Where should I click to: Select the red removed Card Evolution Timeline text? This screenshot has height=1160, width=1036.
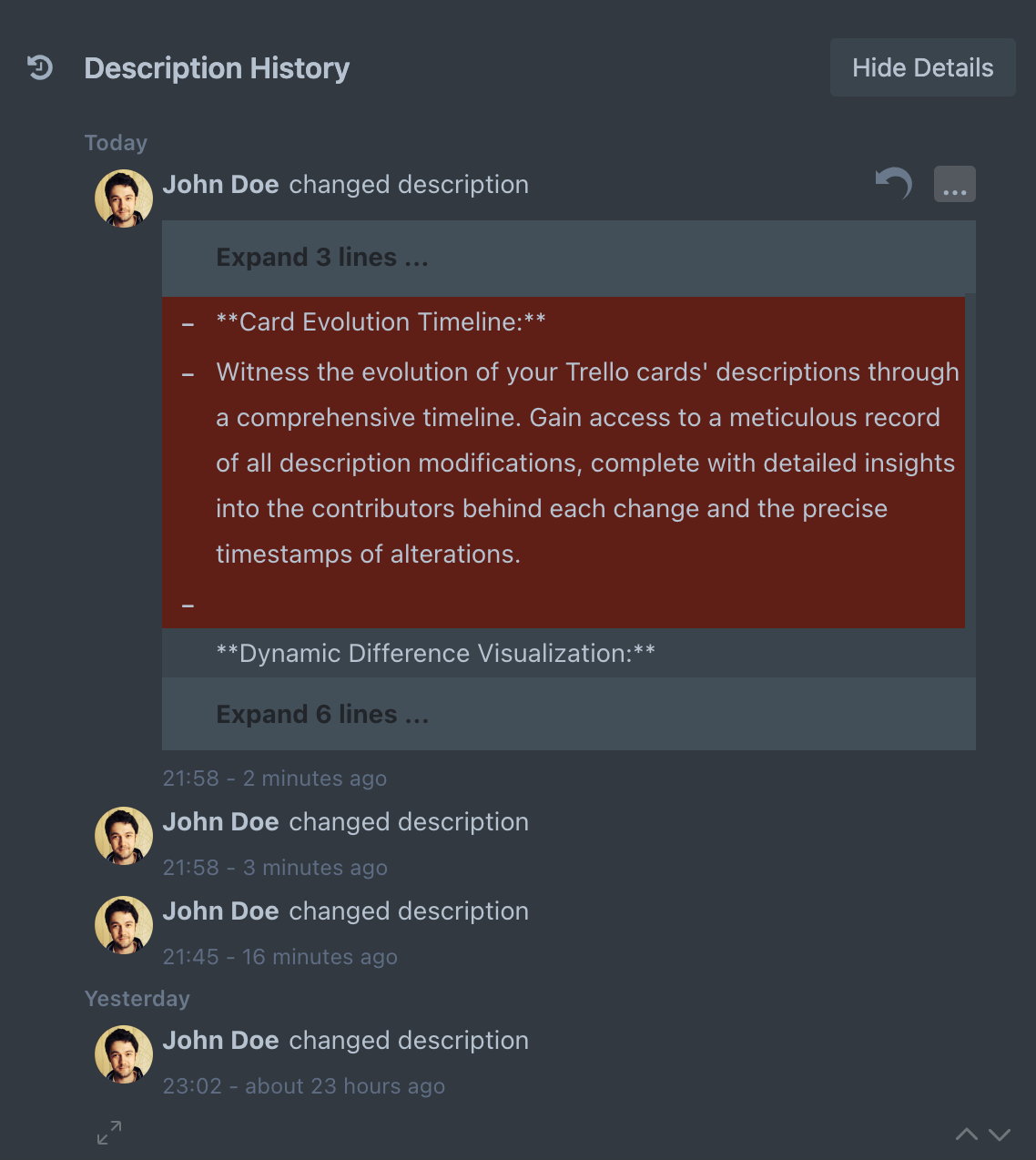[381, 321]
